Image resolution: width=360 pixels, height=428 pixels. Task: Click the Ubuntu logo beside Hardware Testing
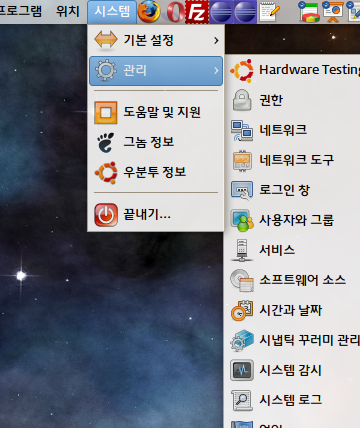tap(242, 70)
